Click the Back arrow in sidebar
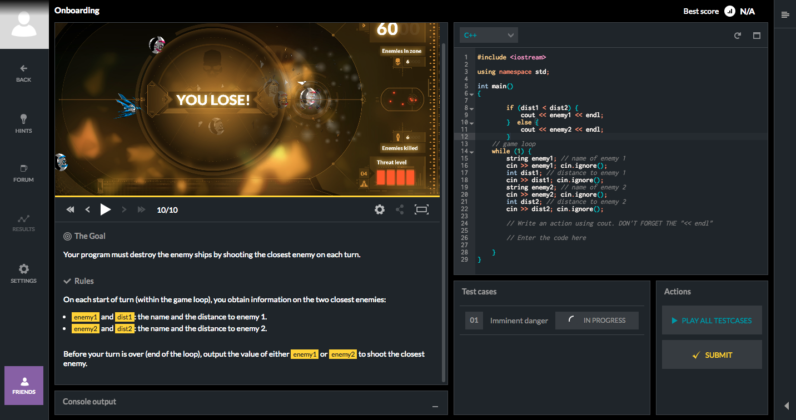Screen dimensions: 796x420 [23, 72]
